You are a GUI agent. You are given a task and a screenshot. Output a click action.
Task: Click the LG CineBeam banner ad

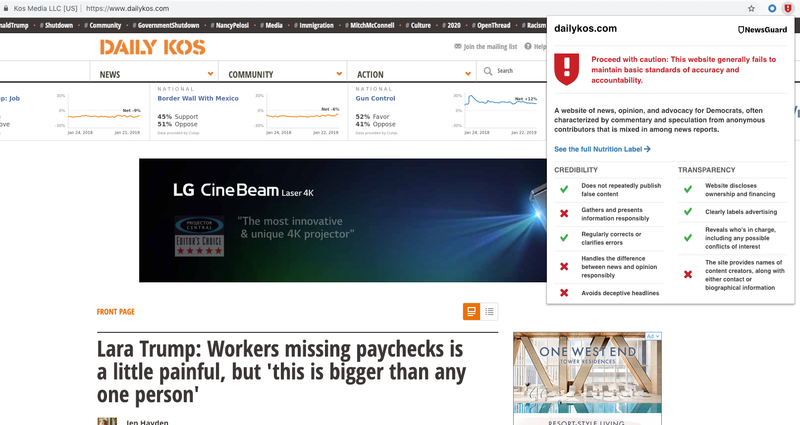tap(342, 220)
